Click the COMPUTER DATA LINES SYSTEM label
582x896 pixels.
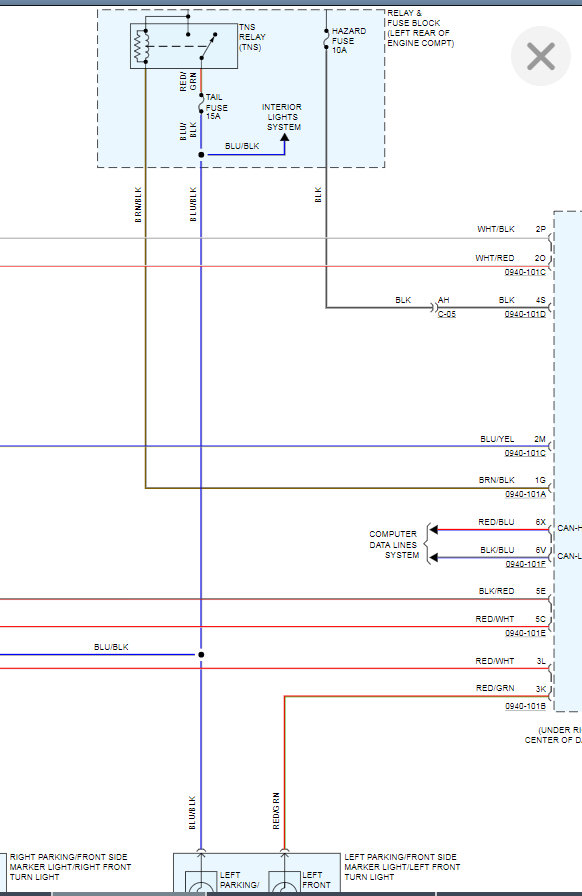pos(393,544)
